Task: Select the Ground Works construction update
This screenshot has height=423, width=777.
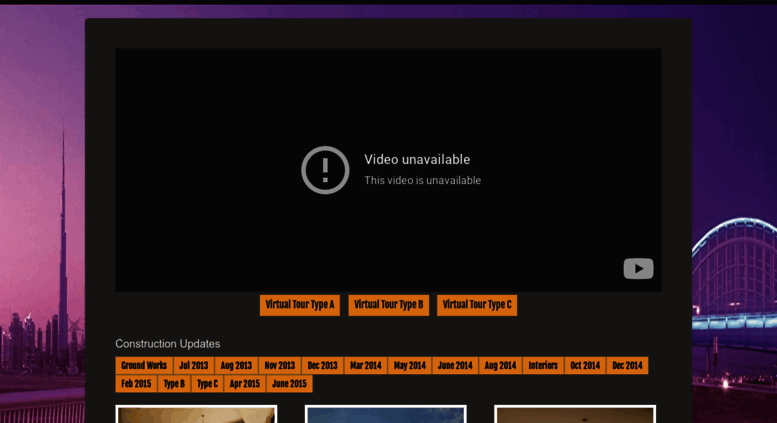Action: (144, 366)
